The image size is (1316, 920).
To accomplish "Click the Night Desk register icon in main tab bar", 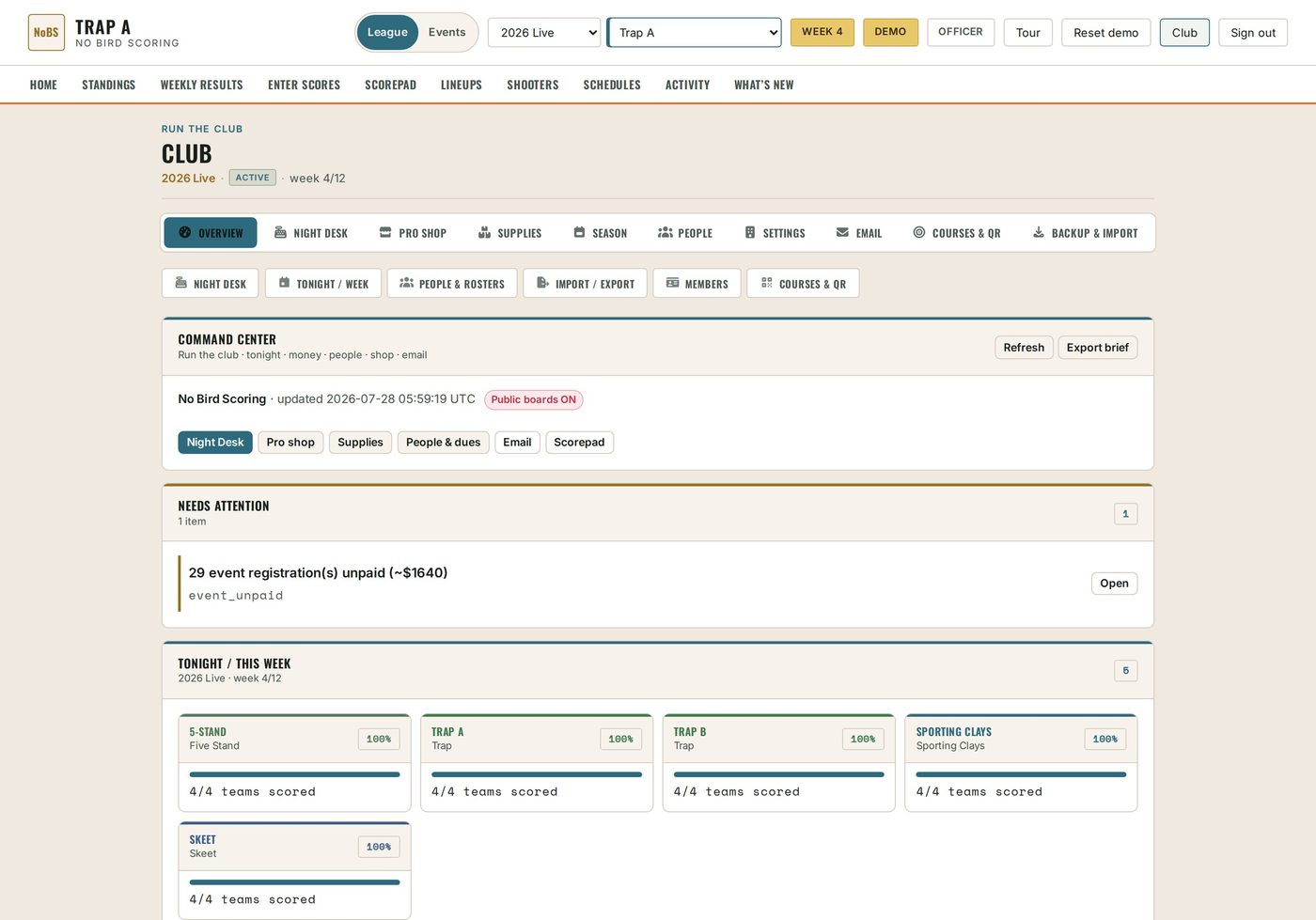I will [x=280, y=232].
